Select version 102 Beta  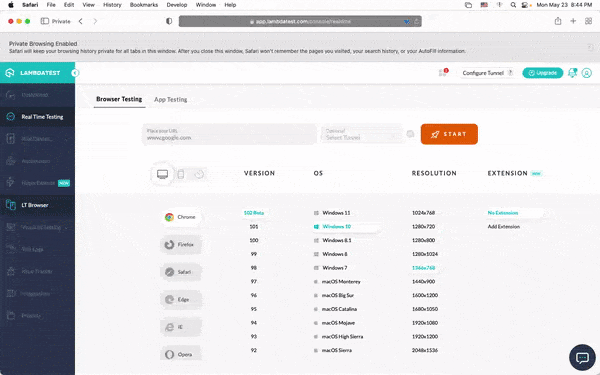pos(254,213)
